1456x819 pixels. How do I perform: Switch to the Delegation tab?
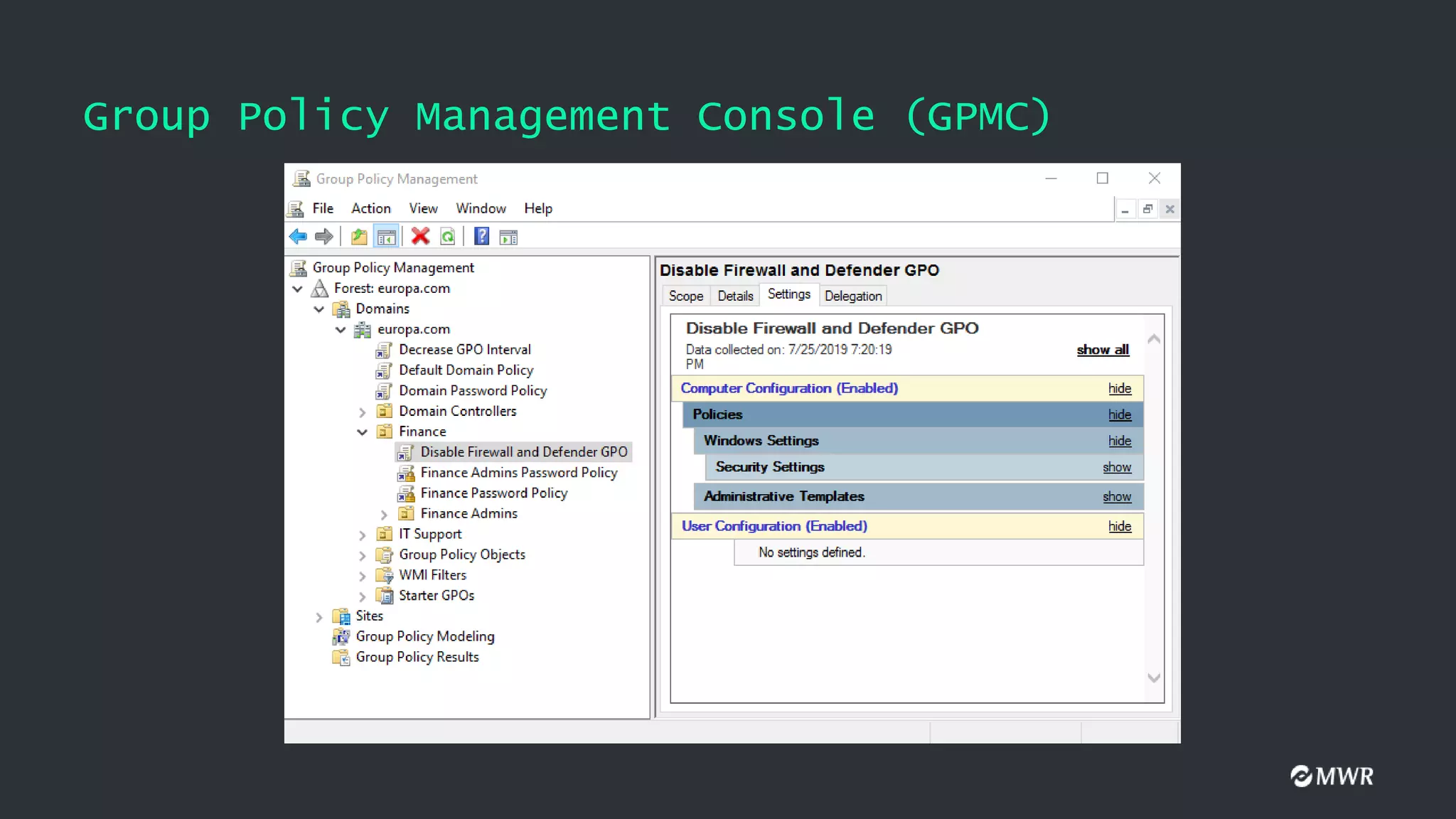[853, 296]
